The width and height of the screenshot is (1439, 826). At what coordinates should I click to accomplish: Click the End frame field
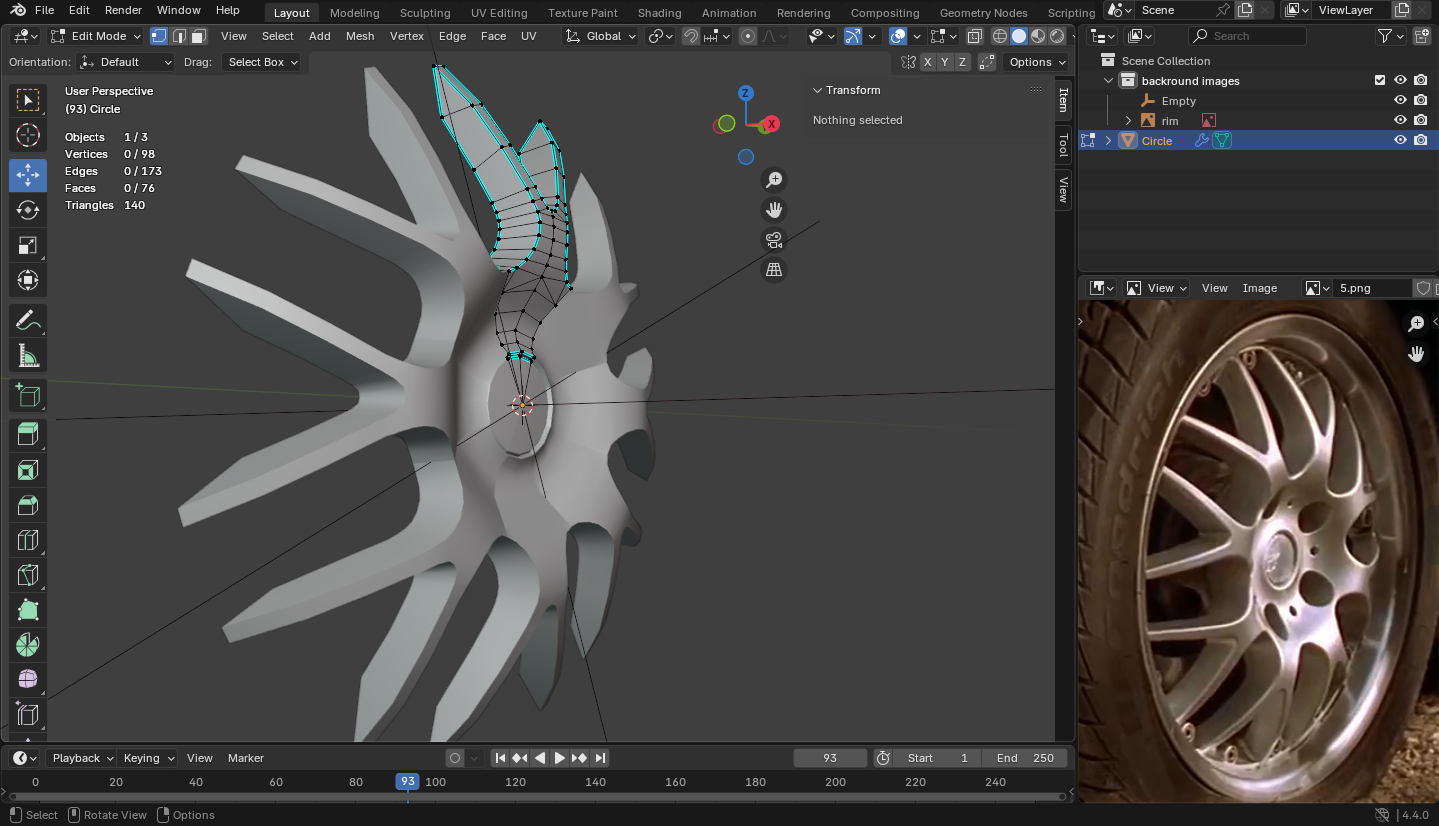1025,758
